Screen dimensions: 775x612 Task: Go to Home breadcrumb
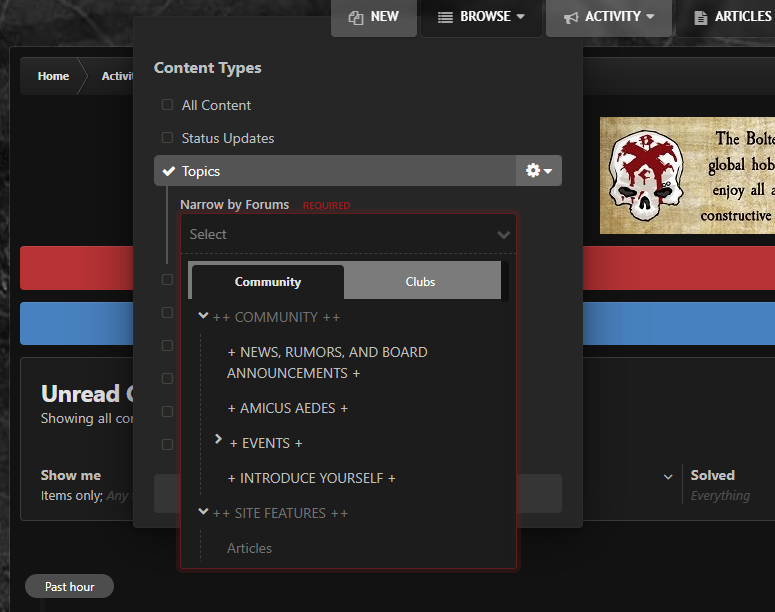tap(53, 76)
